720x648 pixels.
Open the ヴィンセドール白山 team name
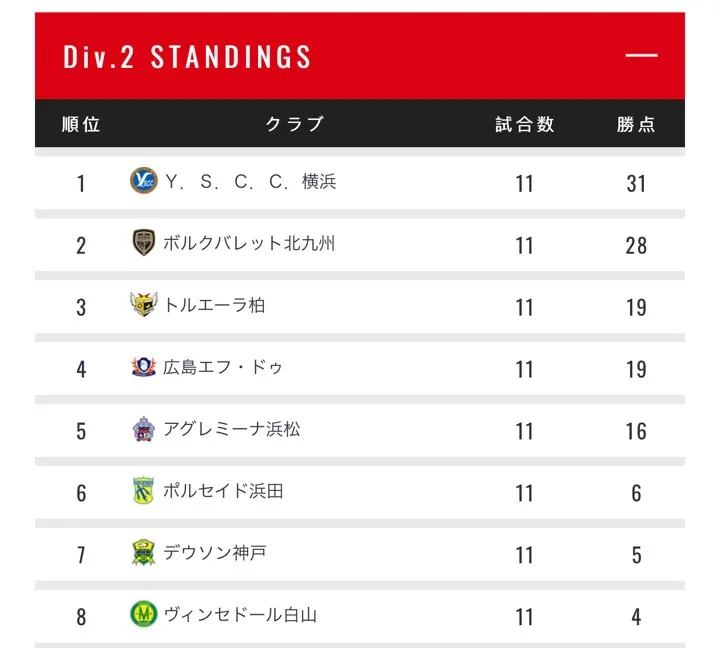pyautogui.click(x=240, y=615)
